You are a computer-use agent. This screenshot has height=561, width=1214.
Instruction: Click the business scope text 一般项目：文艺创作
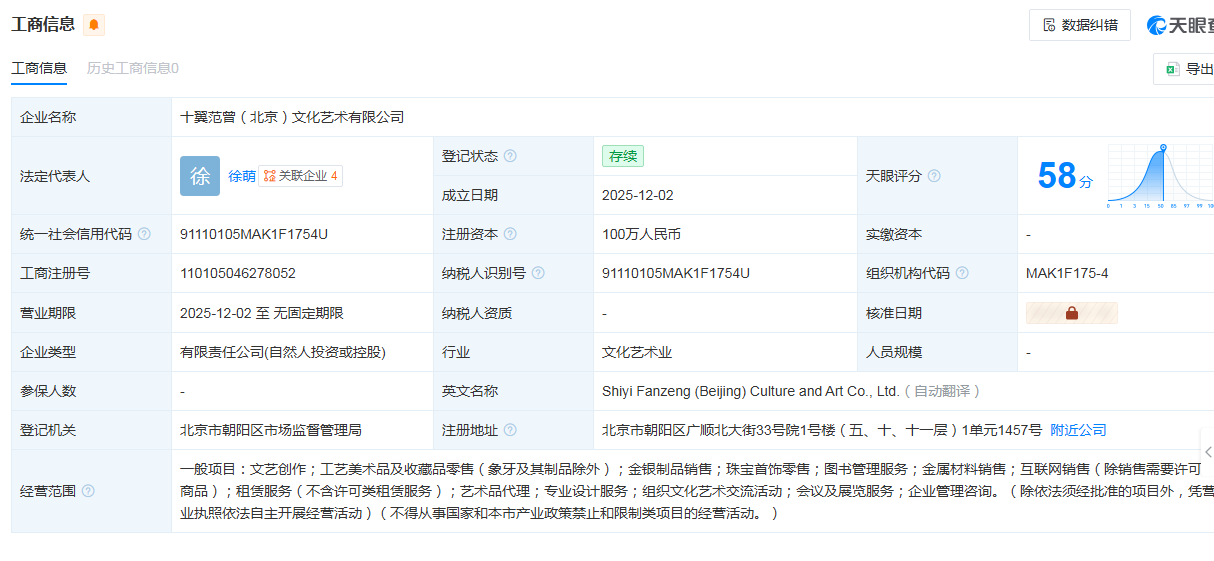(696, 491)
